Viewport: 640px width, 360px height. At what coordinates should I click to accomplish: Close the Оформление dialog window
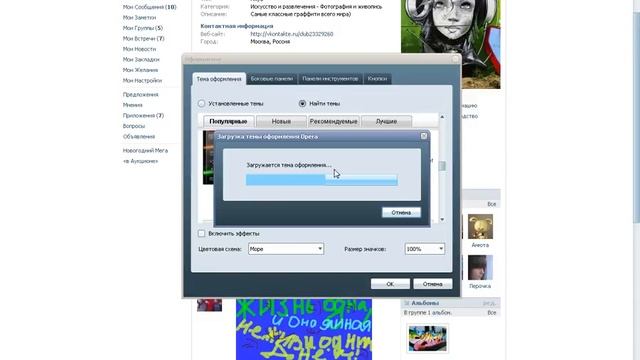pos(456,59)
